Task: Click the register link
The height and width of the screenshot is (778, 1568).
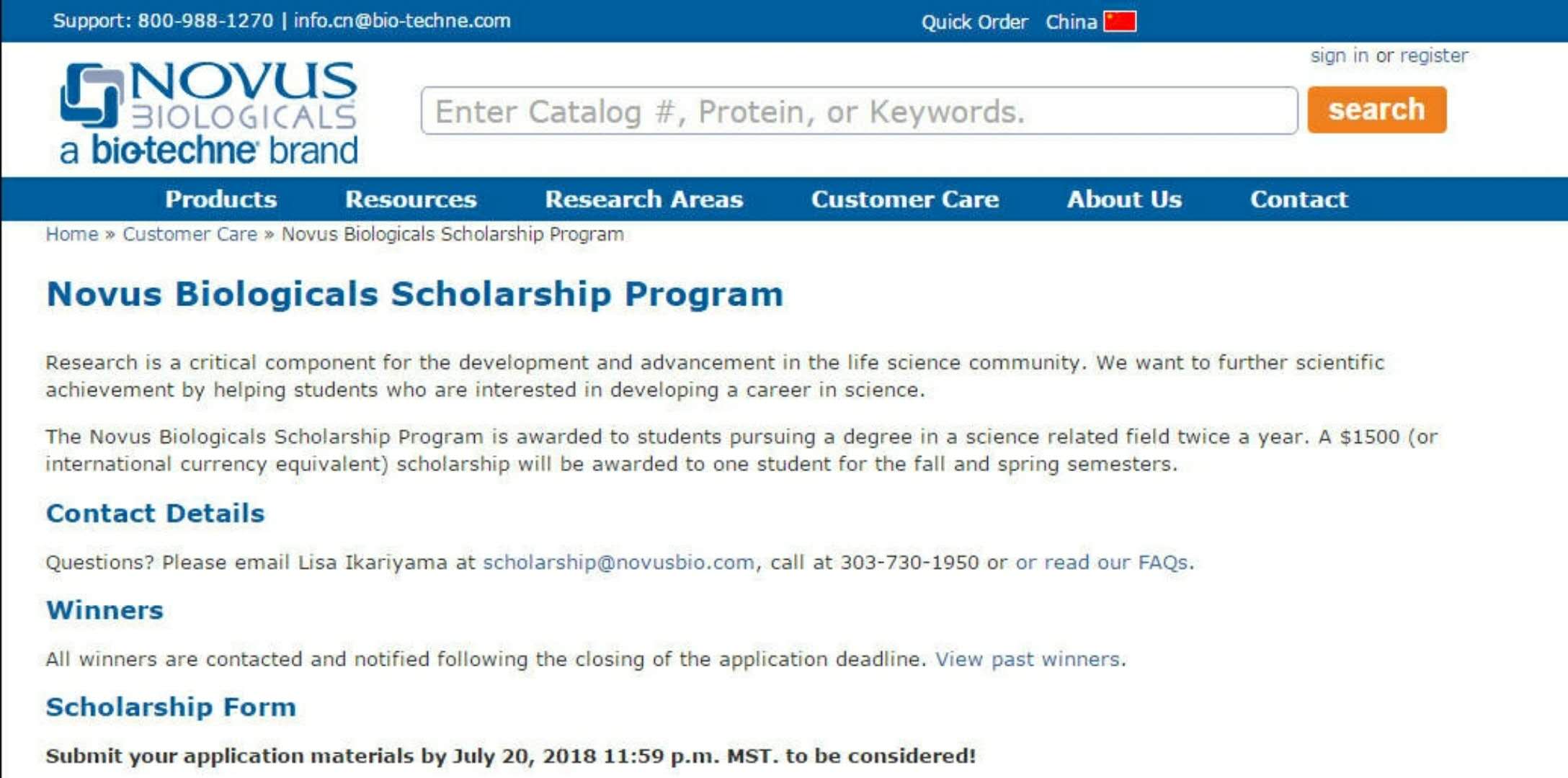Action: click(1433, 55)
